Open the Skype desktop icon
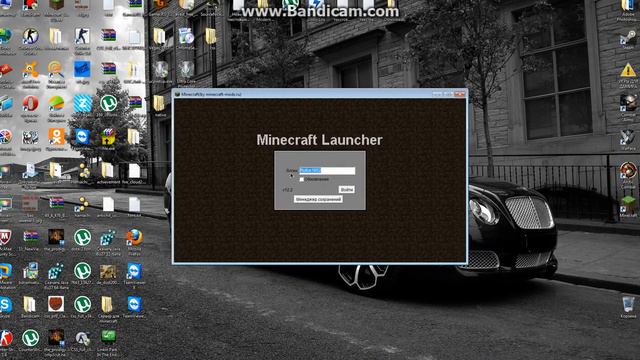 click(x=5, y=304)
